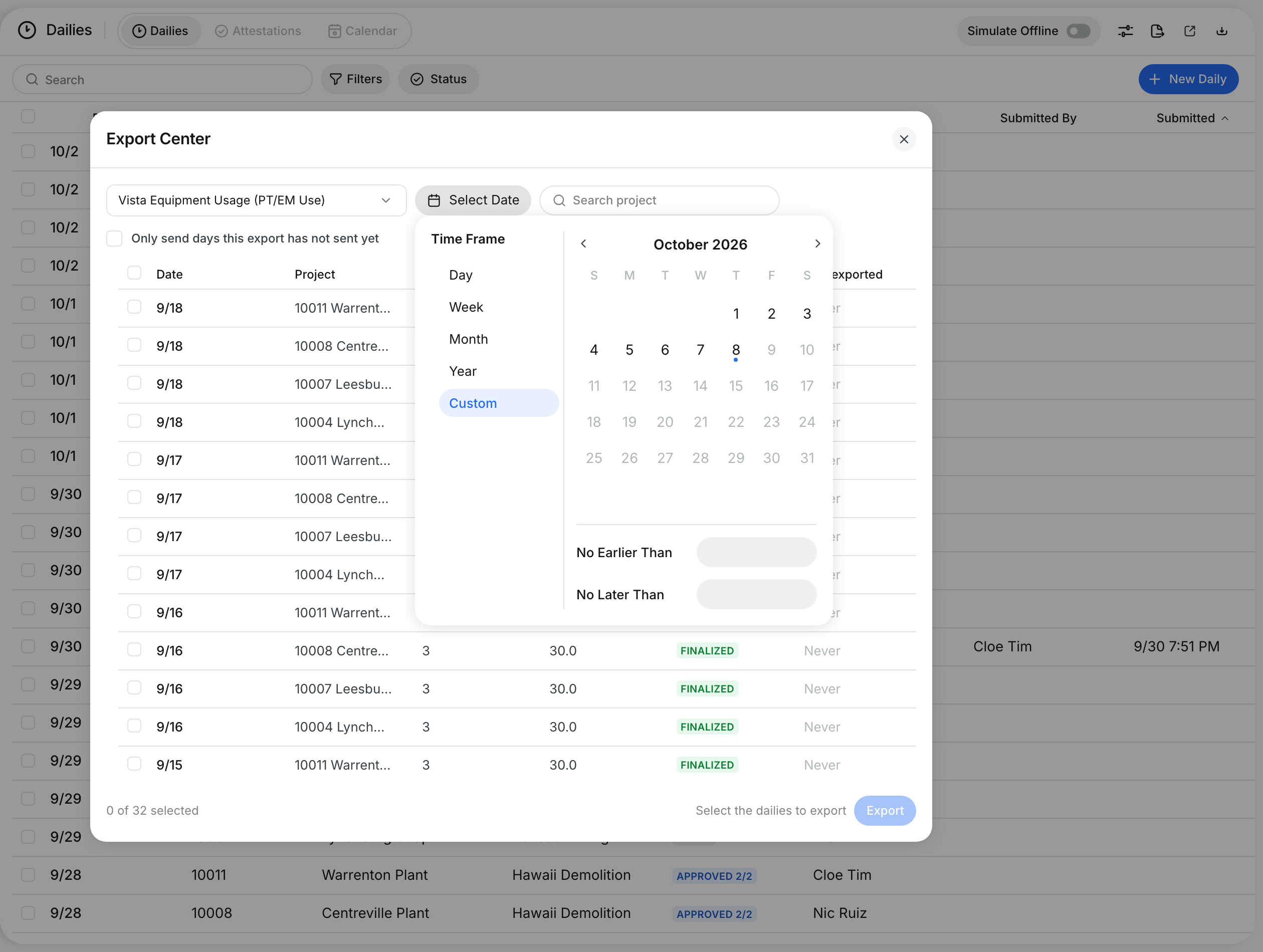The height and width of the screenshot is (952, 1263).
Task: Pick October 7 in the calendar
Action: pyautogui.click(x=700, y=350)
